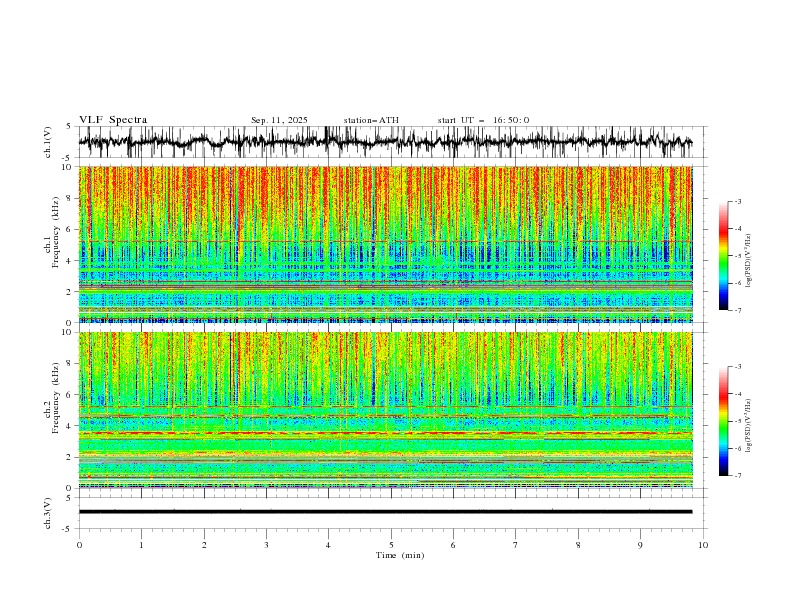The image size is (792, 612).
Task: Click the ch.1 voltage waveform trace
Action: coord(385,141)
